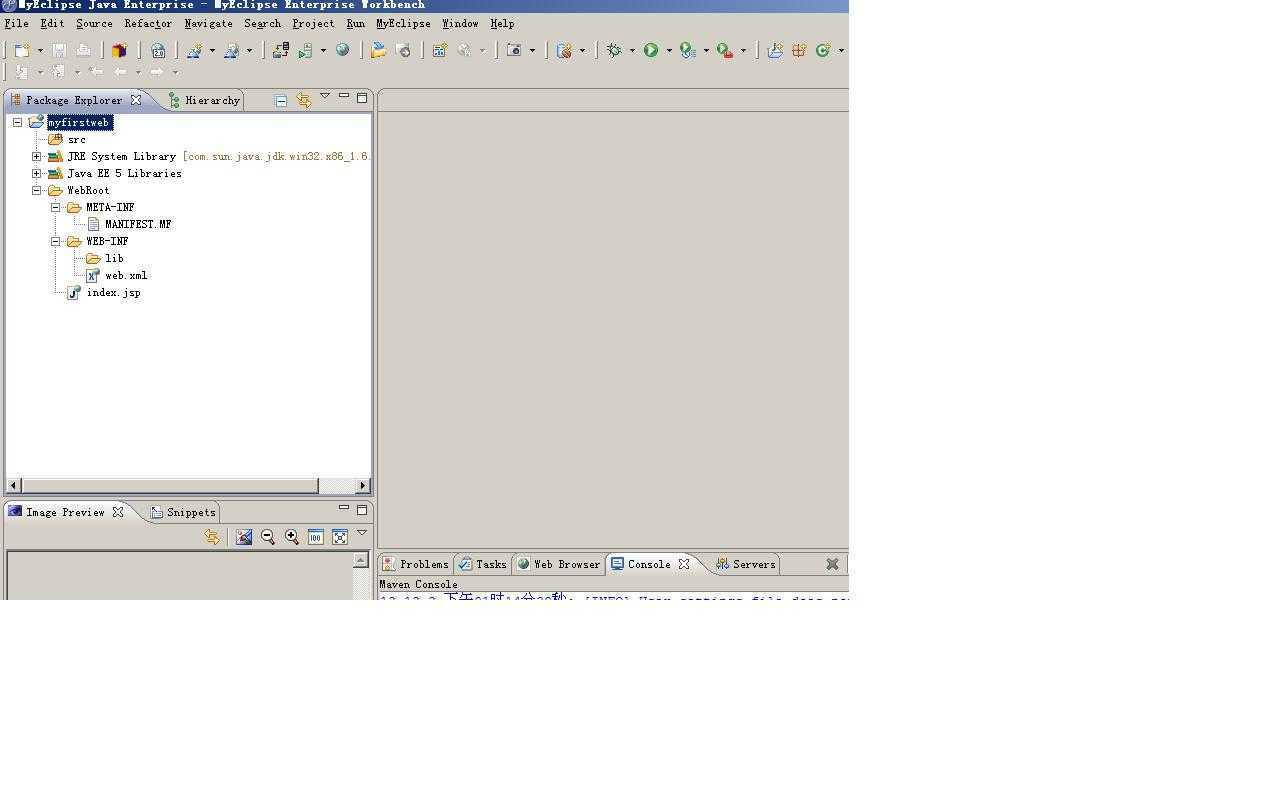Click the Run/Stop servers toolbar icon
This screenshot has width=1280, height=800.
point(306,50)
